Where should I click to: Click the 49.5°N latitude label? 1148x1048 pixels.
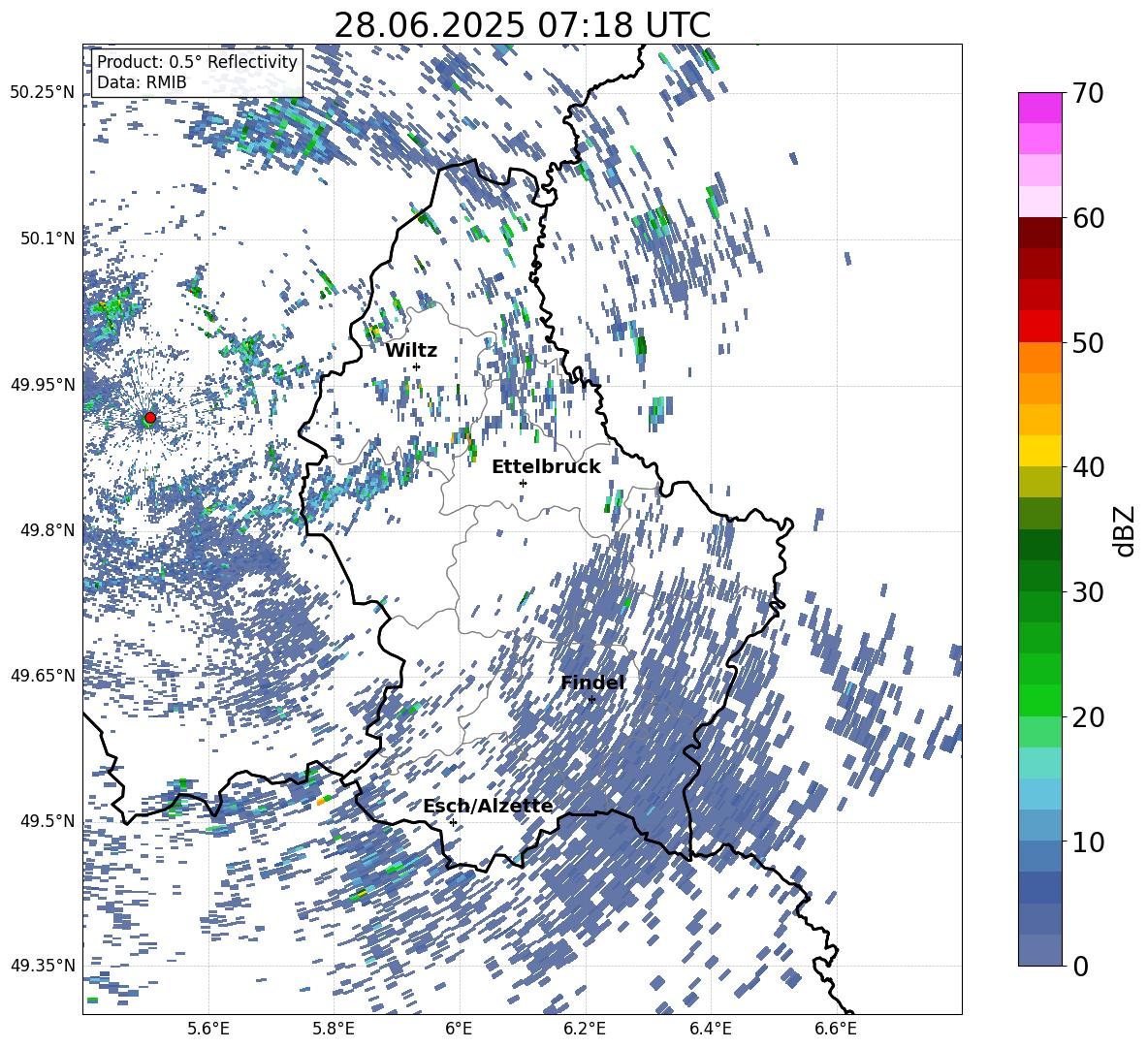(x=48, y=821)
